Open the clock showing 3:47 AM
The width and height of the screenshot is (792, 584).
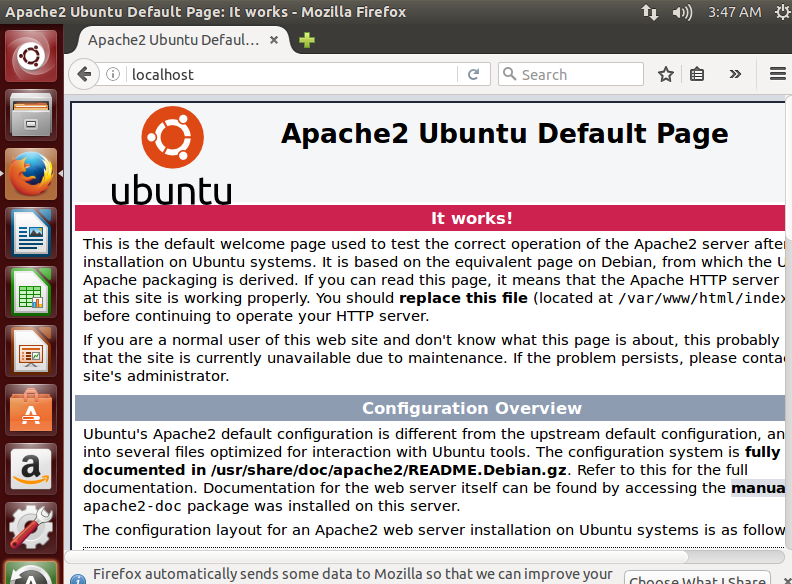[x=734, y=12]
